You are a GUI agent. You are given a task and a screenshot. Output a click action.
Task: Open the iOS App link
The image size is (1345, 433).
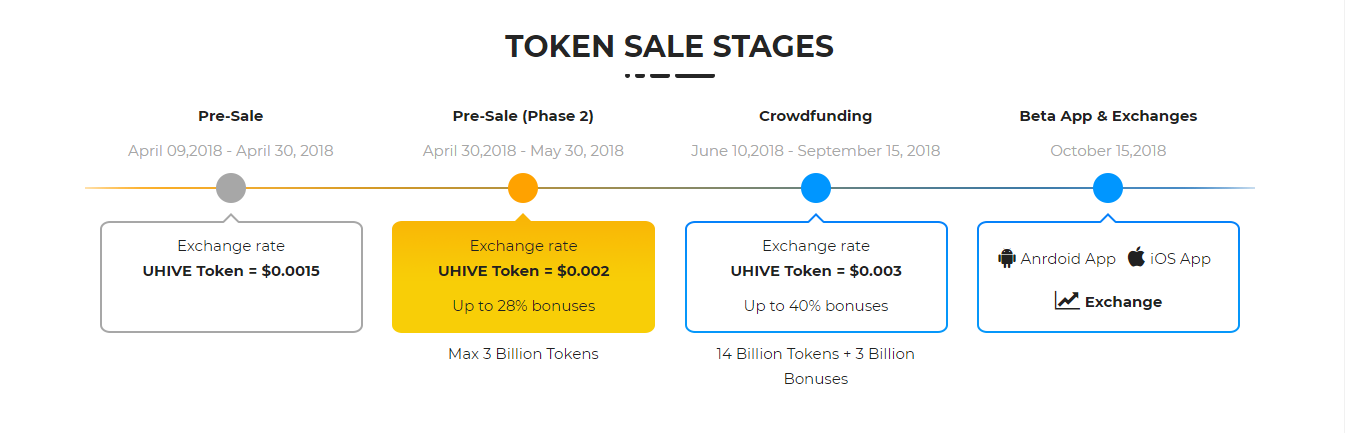(1180, 259)
